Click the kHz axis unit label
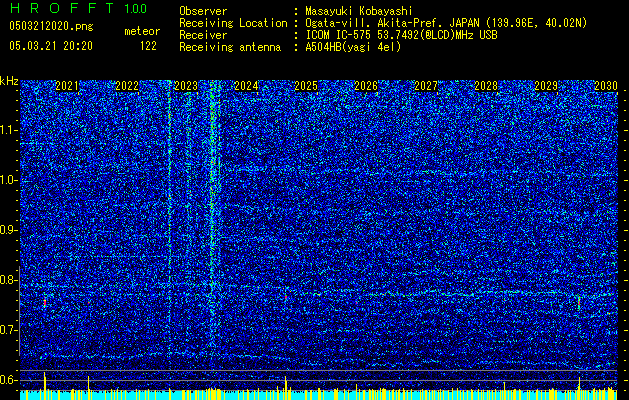 [9, 81]
